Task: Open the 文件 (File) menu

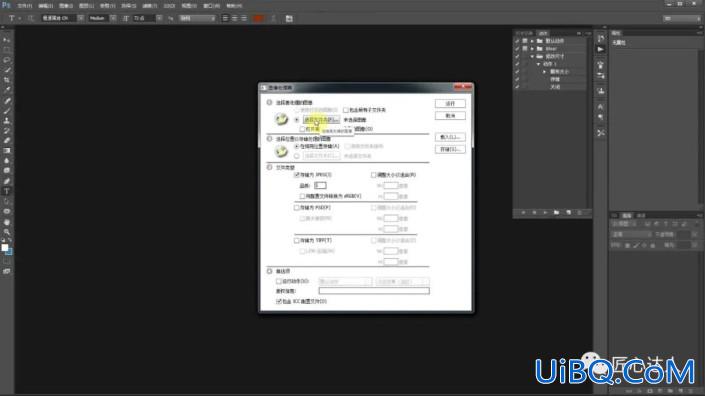Action: (x=25, y=6)
